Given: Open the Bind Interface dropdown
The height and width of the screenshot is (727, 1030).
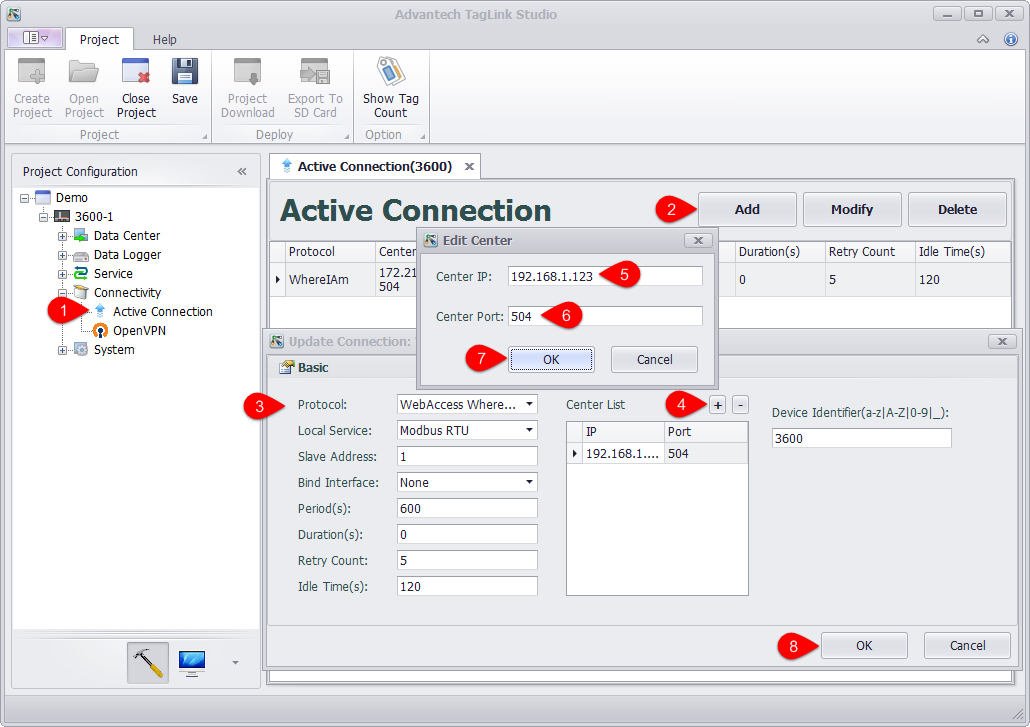Looking at the screenshot, I should click(529, 483).
